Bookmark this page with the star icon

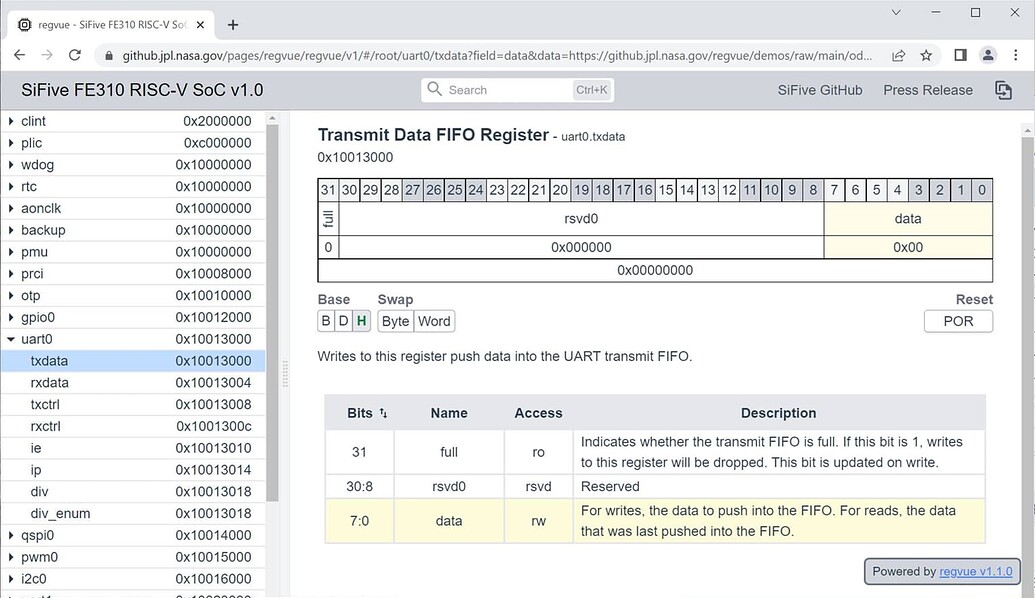(926, 55)
